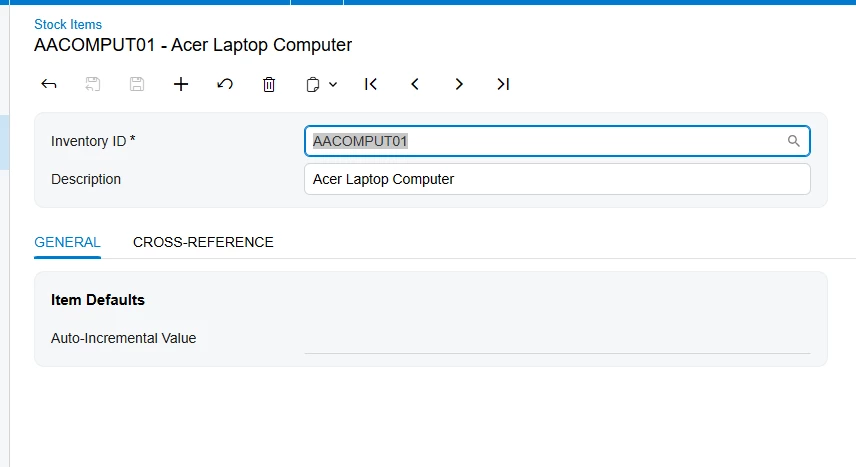Switch to the CROSS-REFERENCE tab
Image resolution: width=856 pixels, height=467 pixels.
[203, 242]
